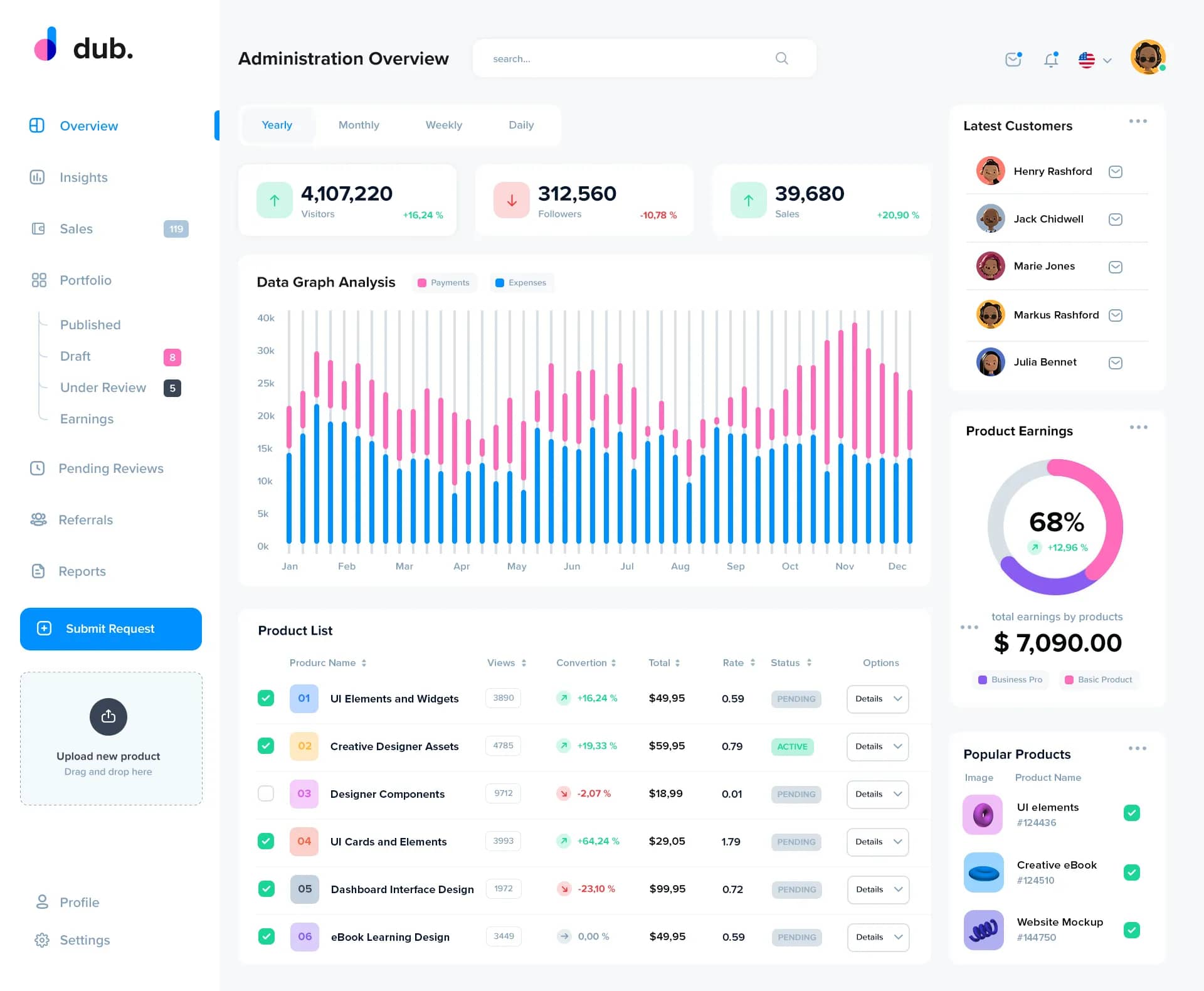Message Julia Bennet via mail icon
The width and height of the screenshot is (1204, 991).
(x=1115, y=363)
